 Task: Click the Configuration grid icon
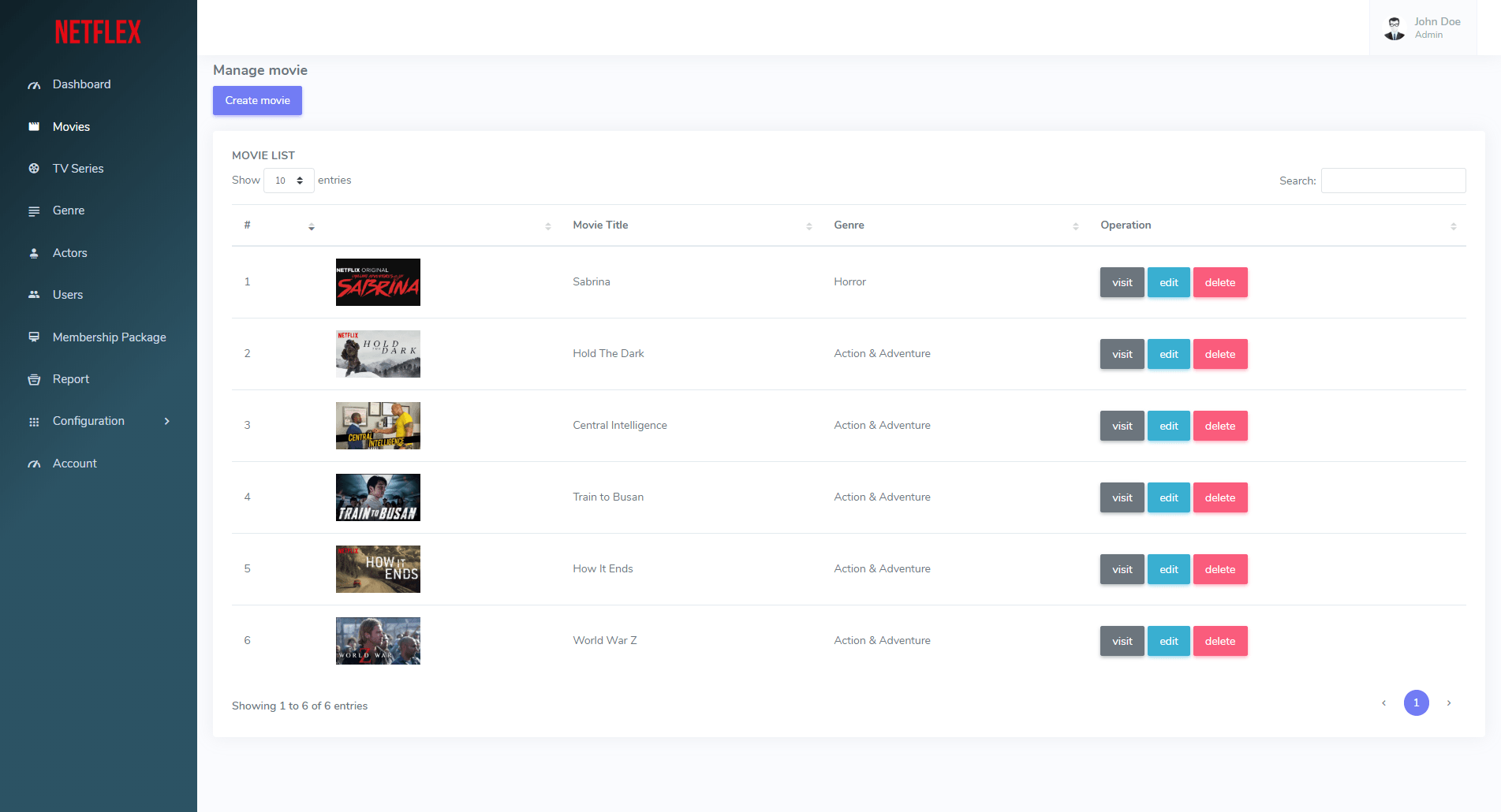(x=34, y=422)
